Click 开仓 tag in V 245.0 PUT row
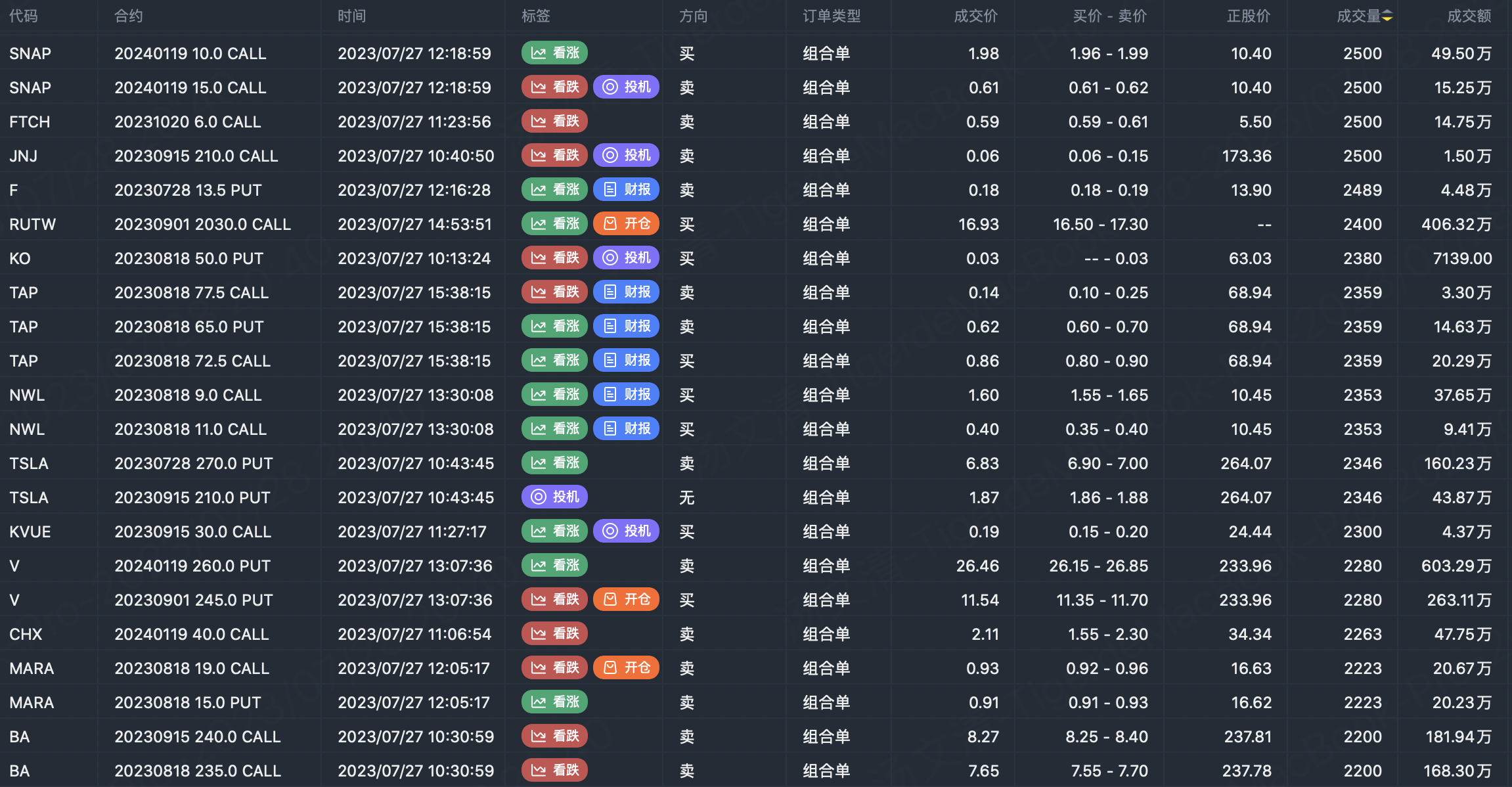This screenshot has height=787, width=1512. (626, 600)
